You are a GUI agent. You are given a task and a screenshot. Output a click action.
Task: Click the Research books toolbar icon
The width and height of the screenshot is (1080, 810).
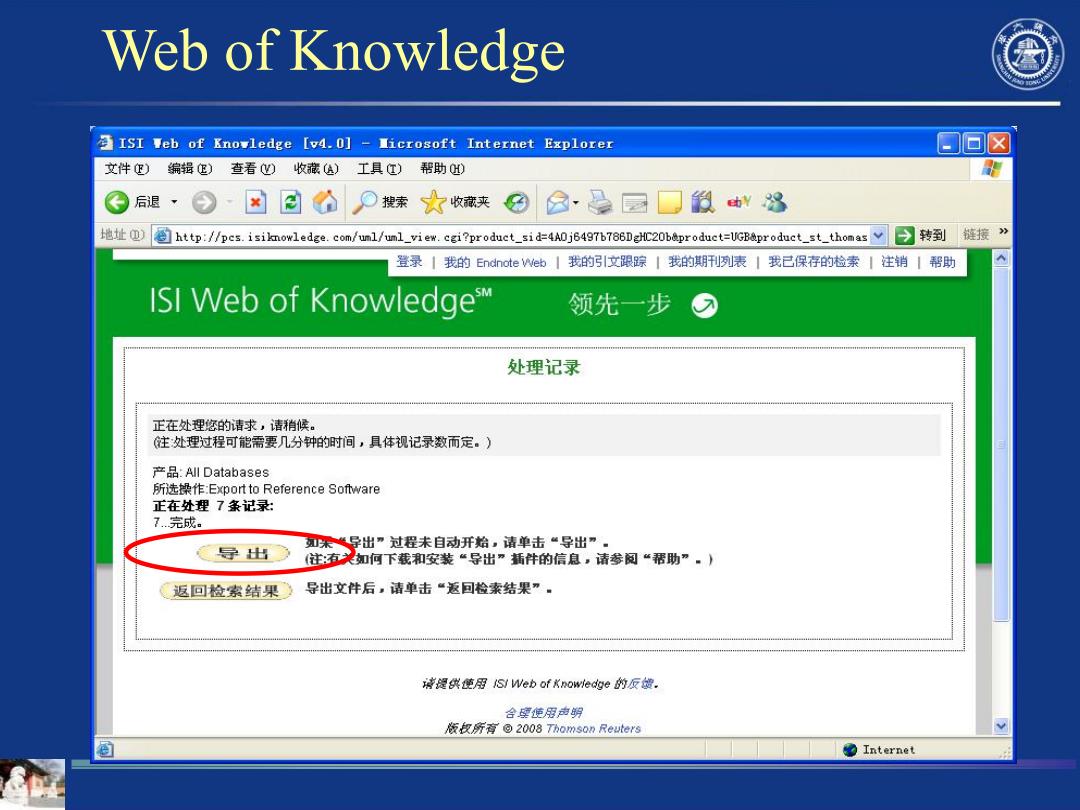click(x=703, y=202)
